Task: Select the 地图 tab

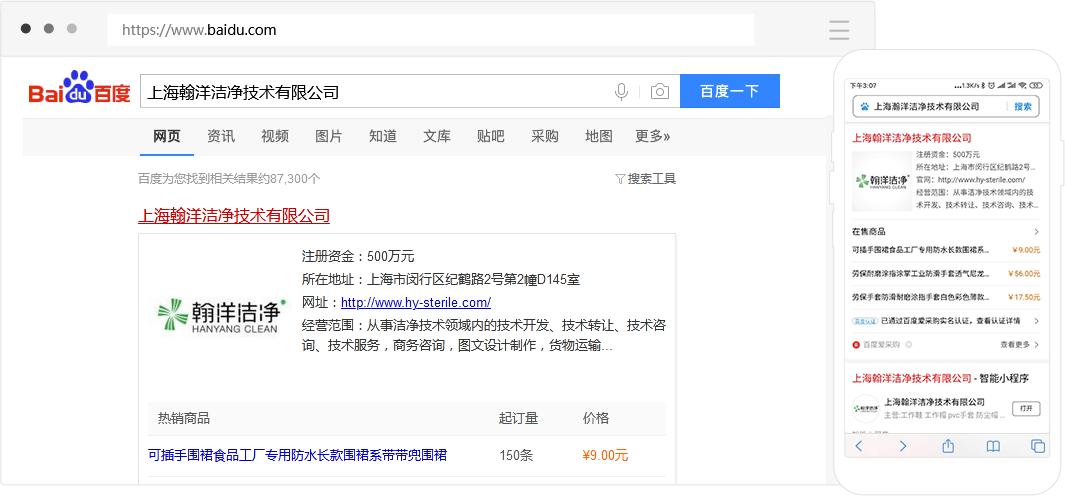Action: [599, 136]
